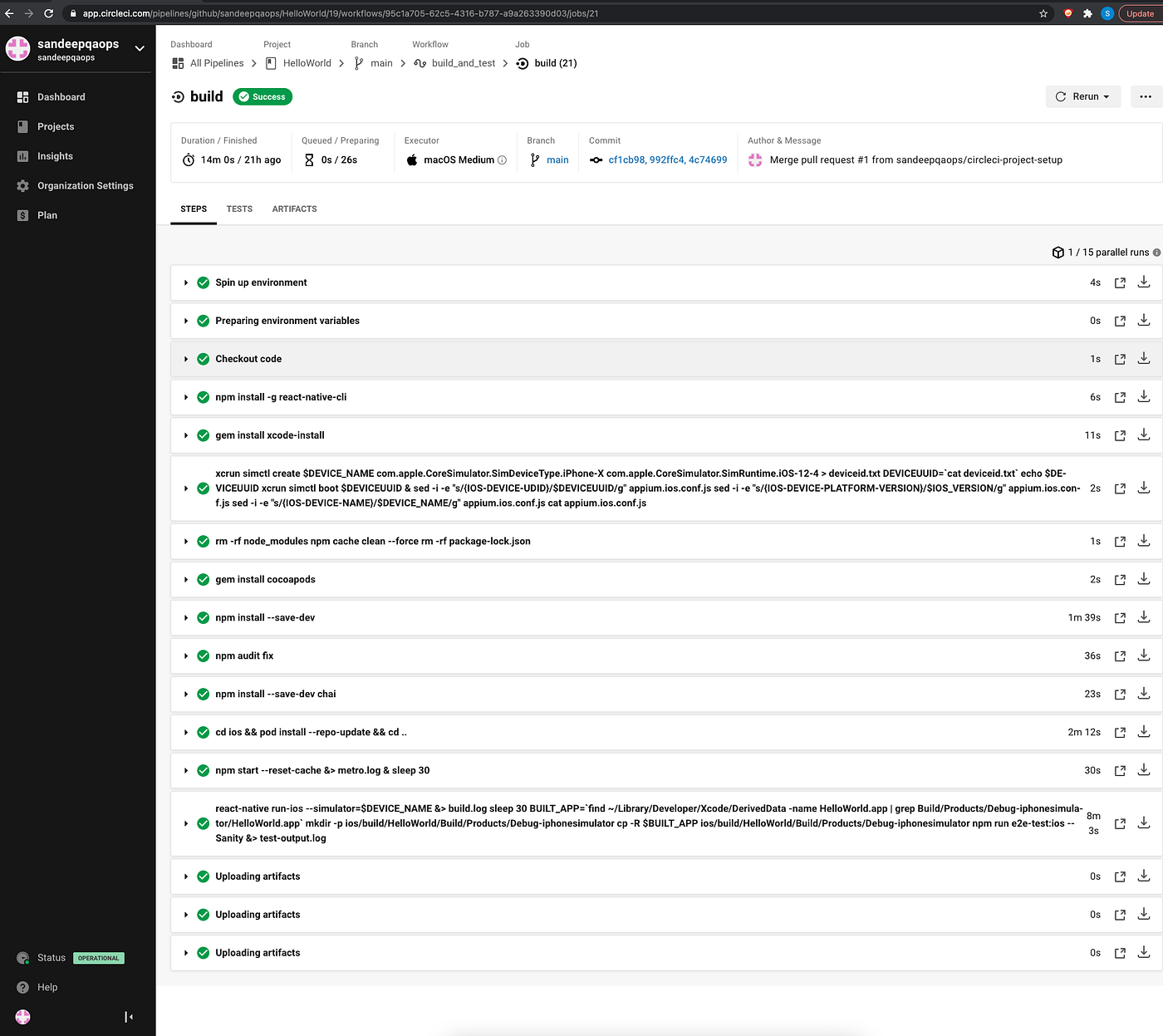Collapse the sidebar with bottom arrow icon
Screen dimensions: 1163x1036
tap(129, 1017)
